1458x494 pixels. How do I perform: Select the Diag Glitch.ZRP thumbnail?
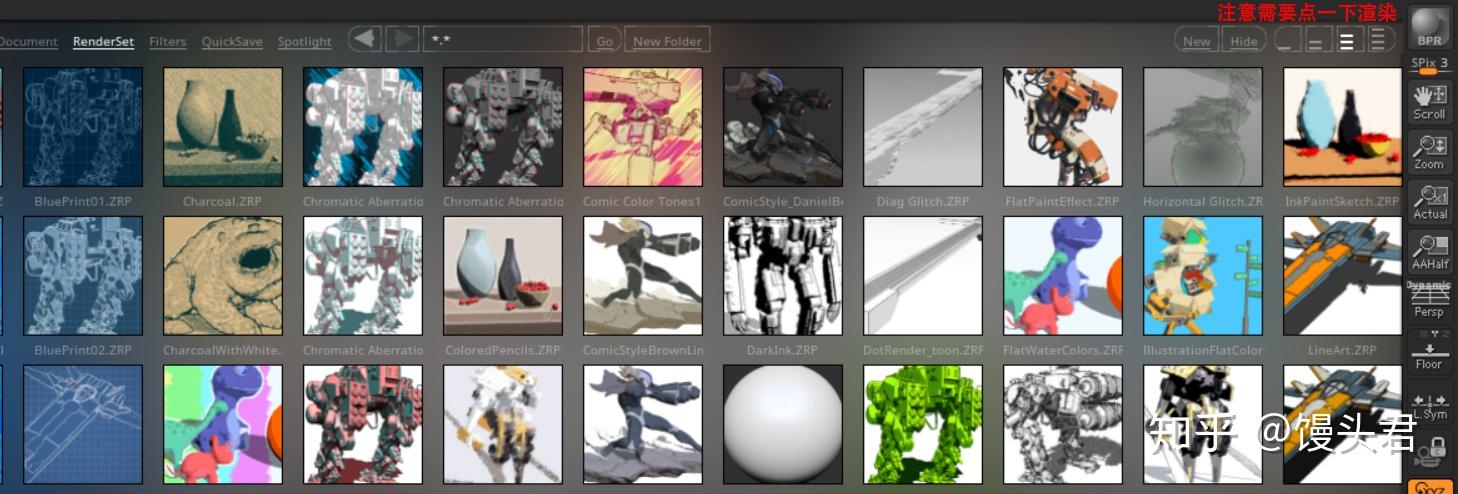point(923,127)
